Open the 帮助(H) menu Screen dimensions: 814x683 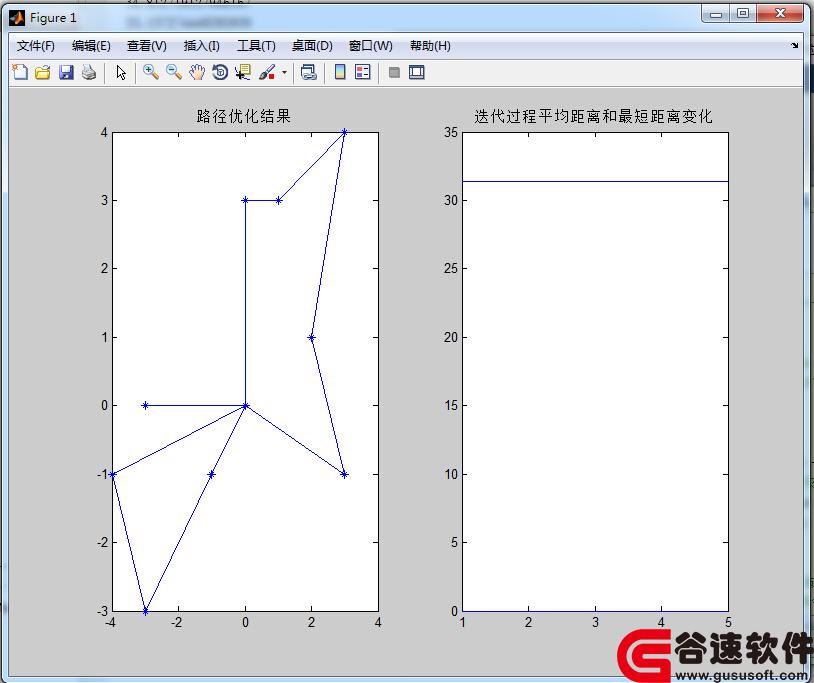(x=430, y=46)
